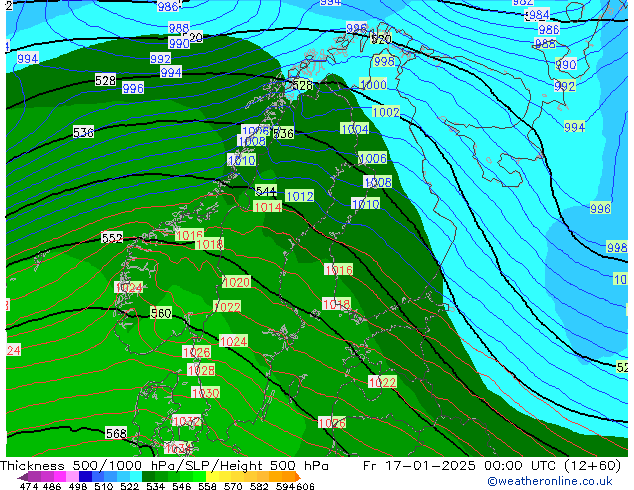Click the blue 1012 isobar label
Image resolution: width=634 pixels, height=490 pixels.
click(x=300, y=196)
